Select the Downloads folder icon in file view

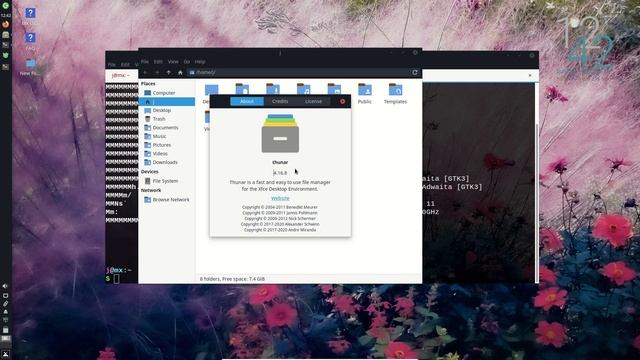click(273, 89)
